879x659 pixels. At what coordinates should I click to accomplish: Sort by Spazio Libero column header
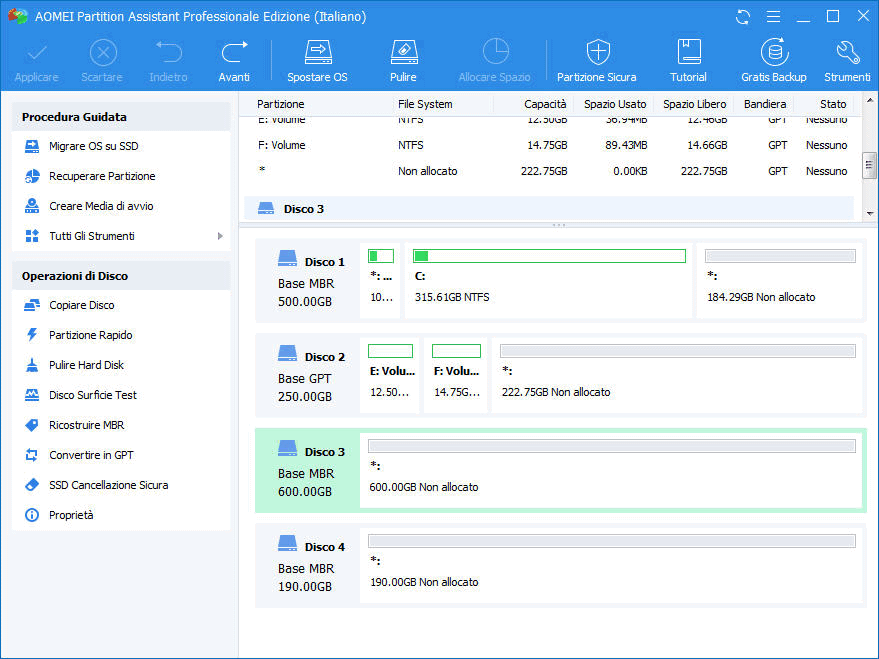coord(694,104)
